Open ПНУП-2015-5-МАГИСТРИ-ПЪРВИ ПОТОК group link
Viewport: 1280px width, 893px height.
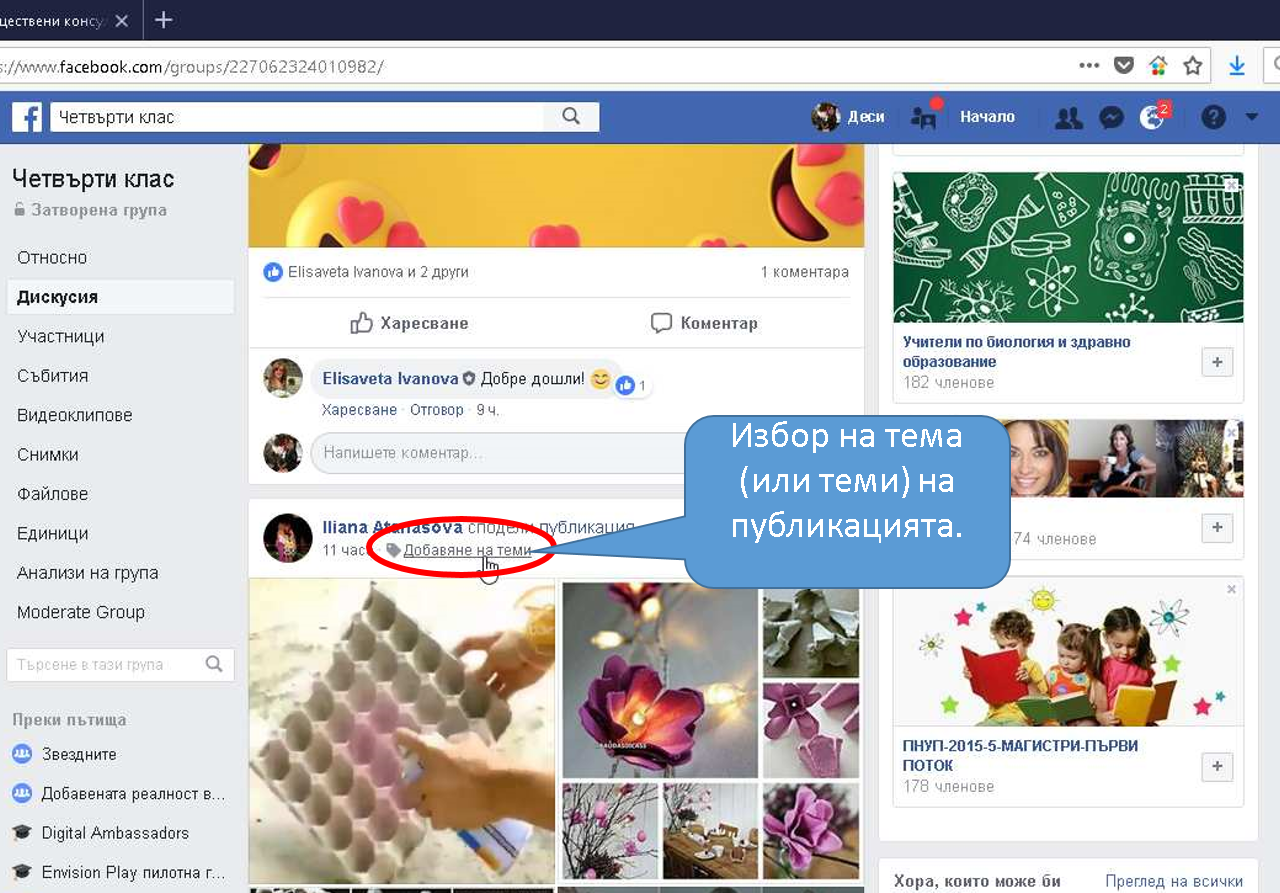pos(1020,756)
